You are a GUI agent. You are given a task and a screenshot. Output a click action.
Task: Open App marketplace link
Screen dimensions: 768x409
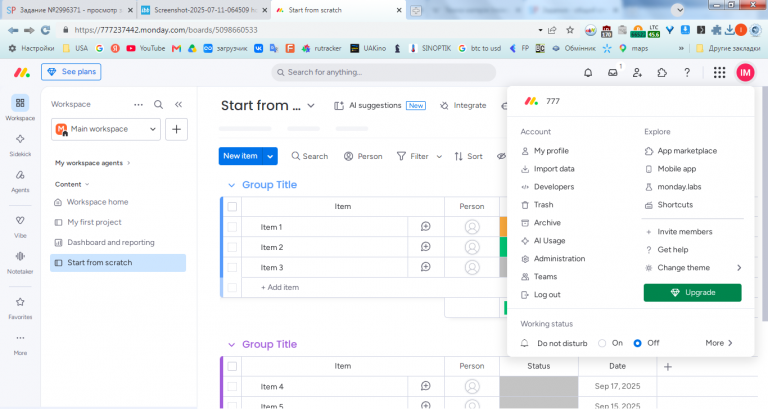(687, 151)
